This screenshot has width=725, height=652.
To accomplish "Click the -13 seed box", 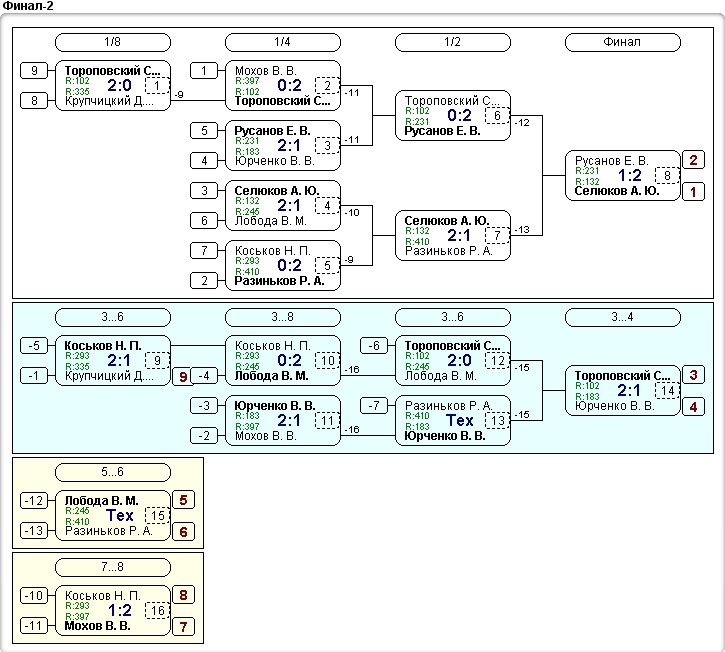I will click(34, 531).
